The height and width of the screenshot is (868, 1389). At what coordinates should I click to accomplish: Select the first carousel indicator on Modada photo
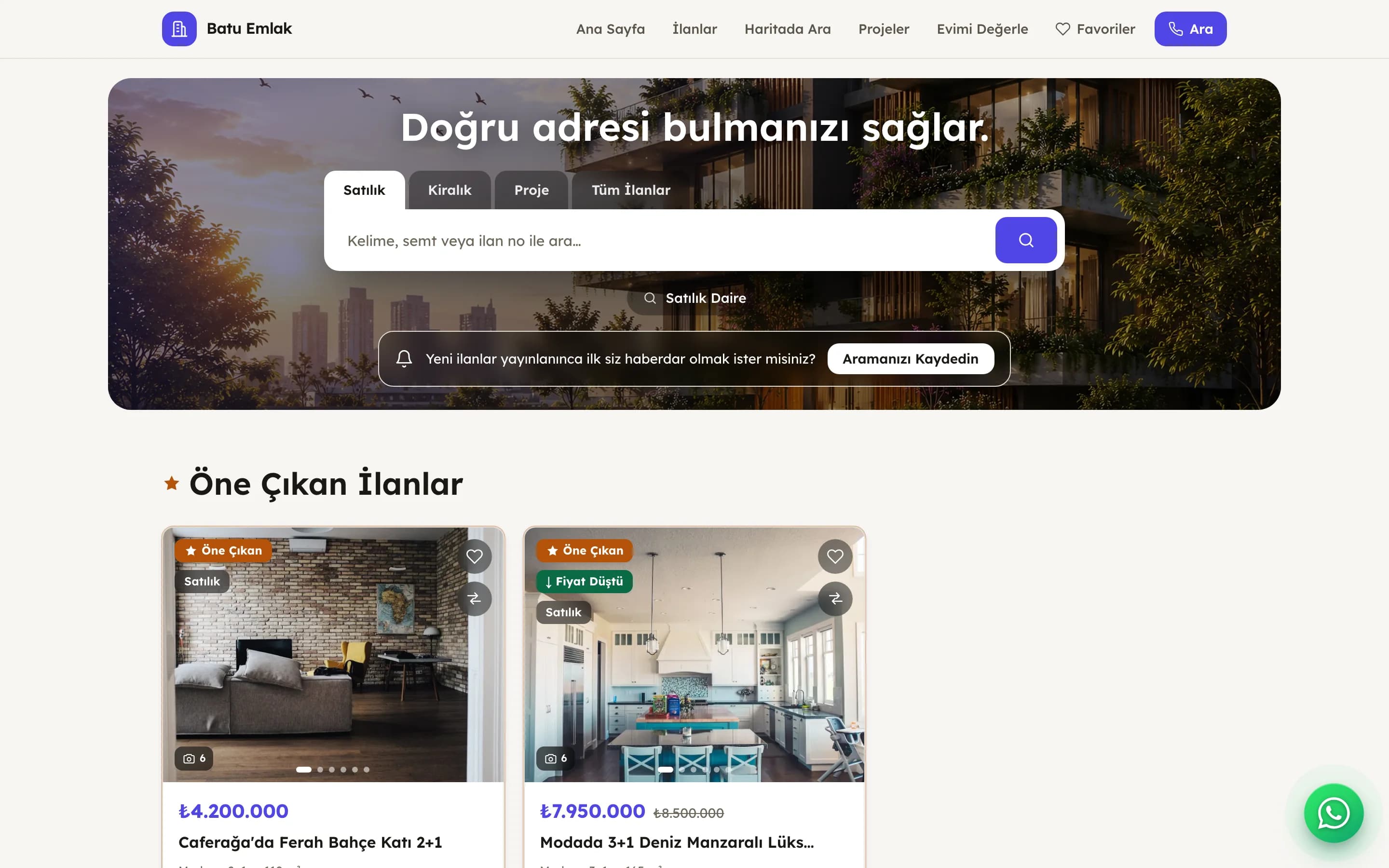coord(665,770)
